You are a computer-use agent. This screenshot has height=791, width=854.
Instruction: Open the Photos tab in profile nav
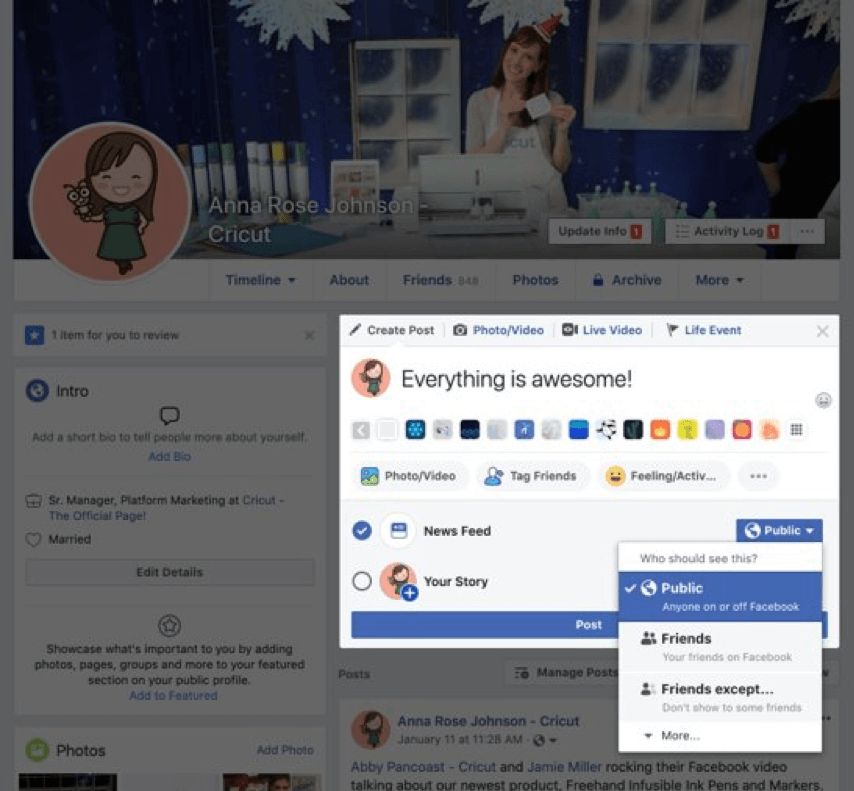(535, 280)
